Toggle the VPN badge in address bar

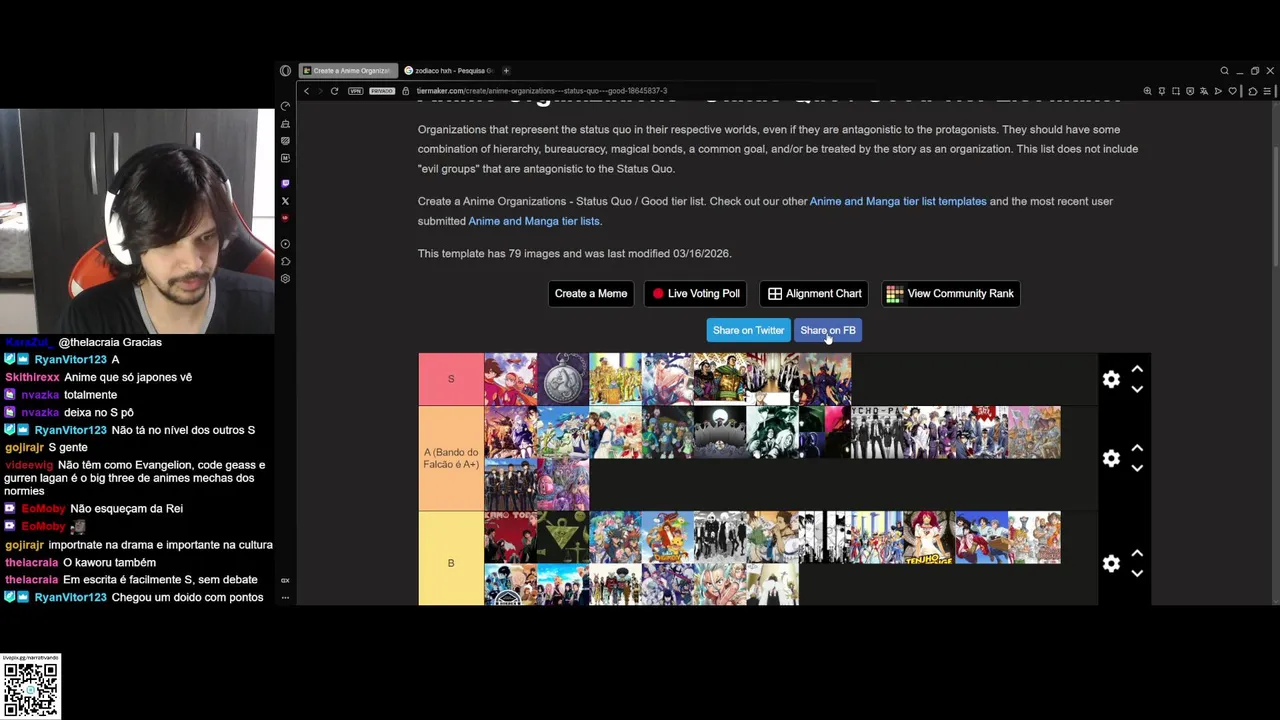[355, 91]
